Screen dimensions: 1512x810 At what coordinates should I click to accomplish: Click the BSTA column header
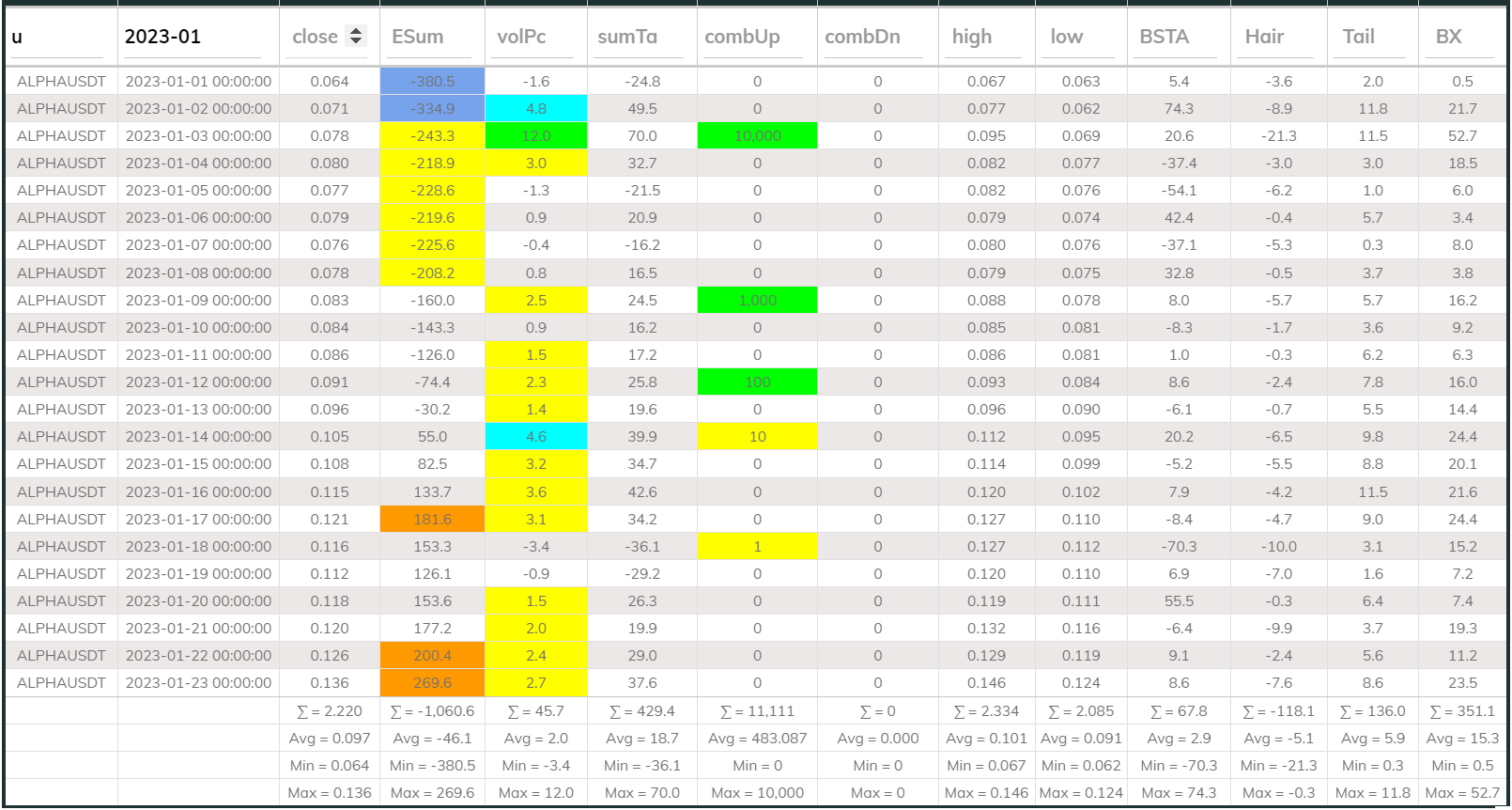(x=1164, y=37)
